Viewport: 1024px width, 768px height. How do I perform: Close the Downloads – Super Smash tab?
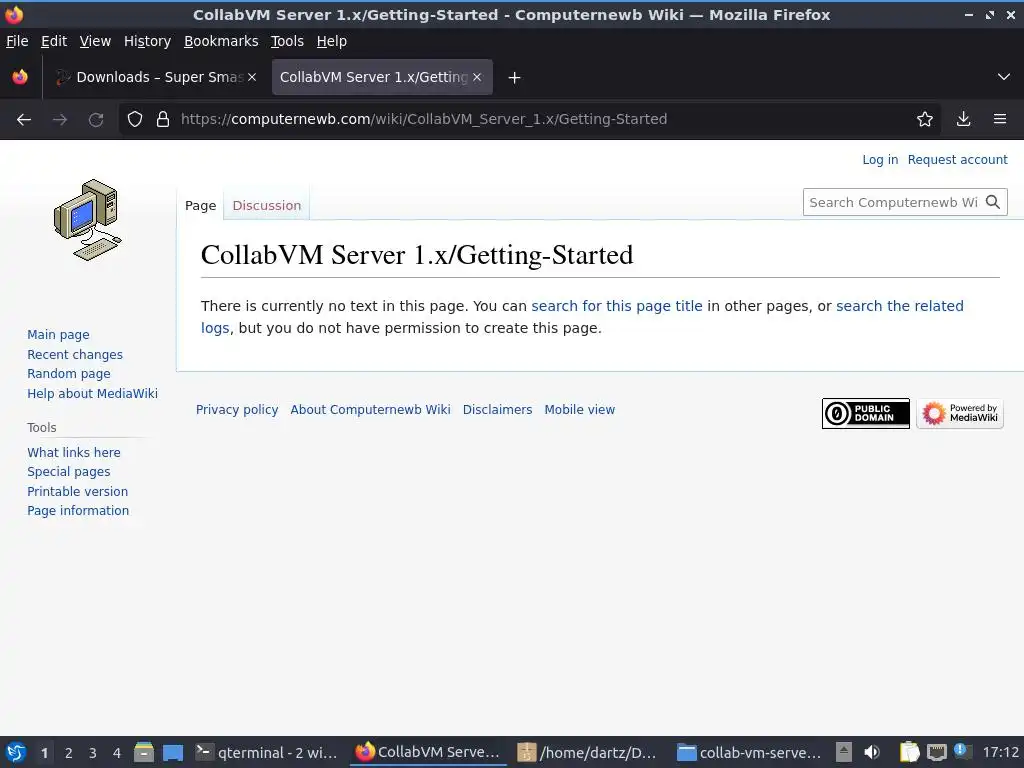252,77
